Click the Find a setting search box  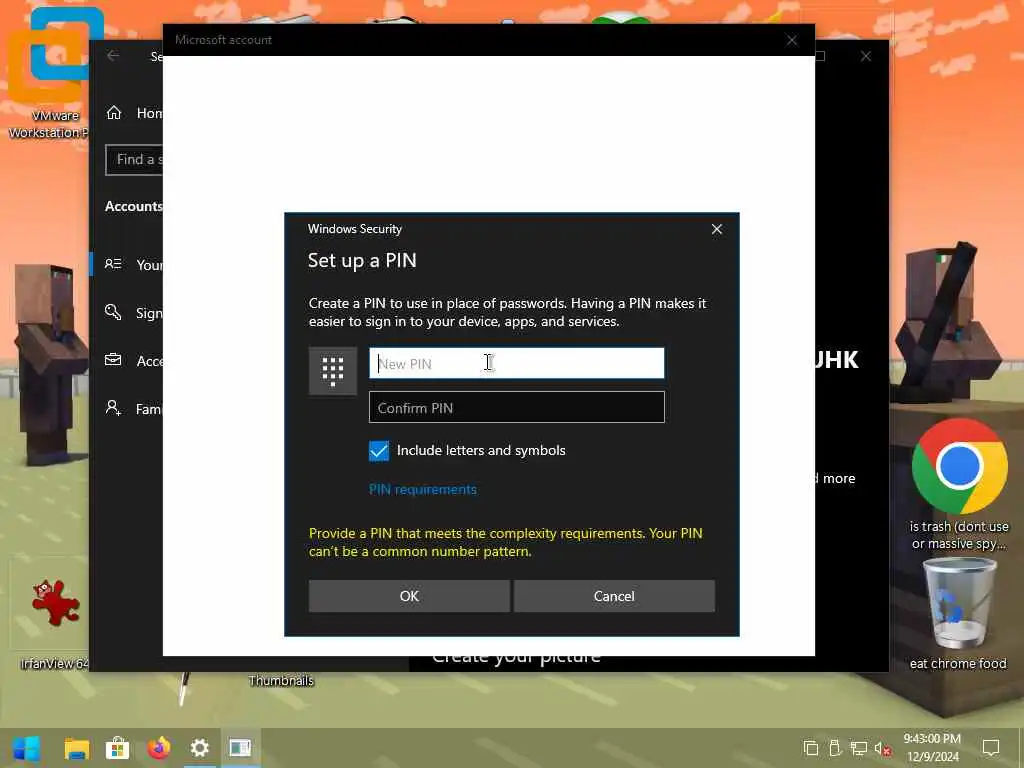point(135,160)
